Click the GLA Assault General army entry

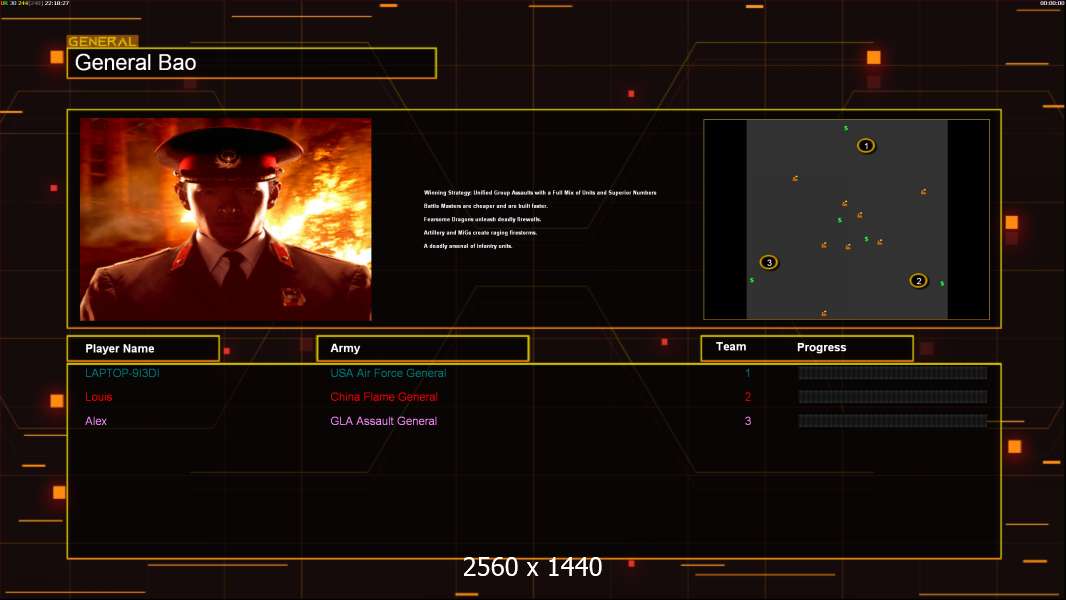coord(383,421)
